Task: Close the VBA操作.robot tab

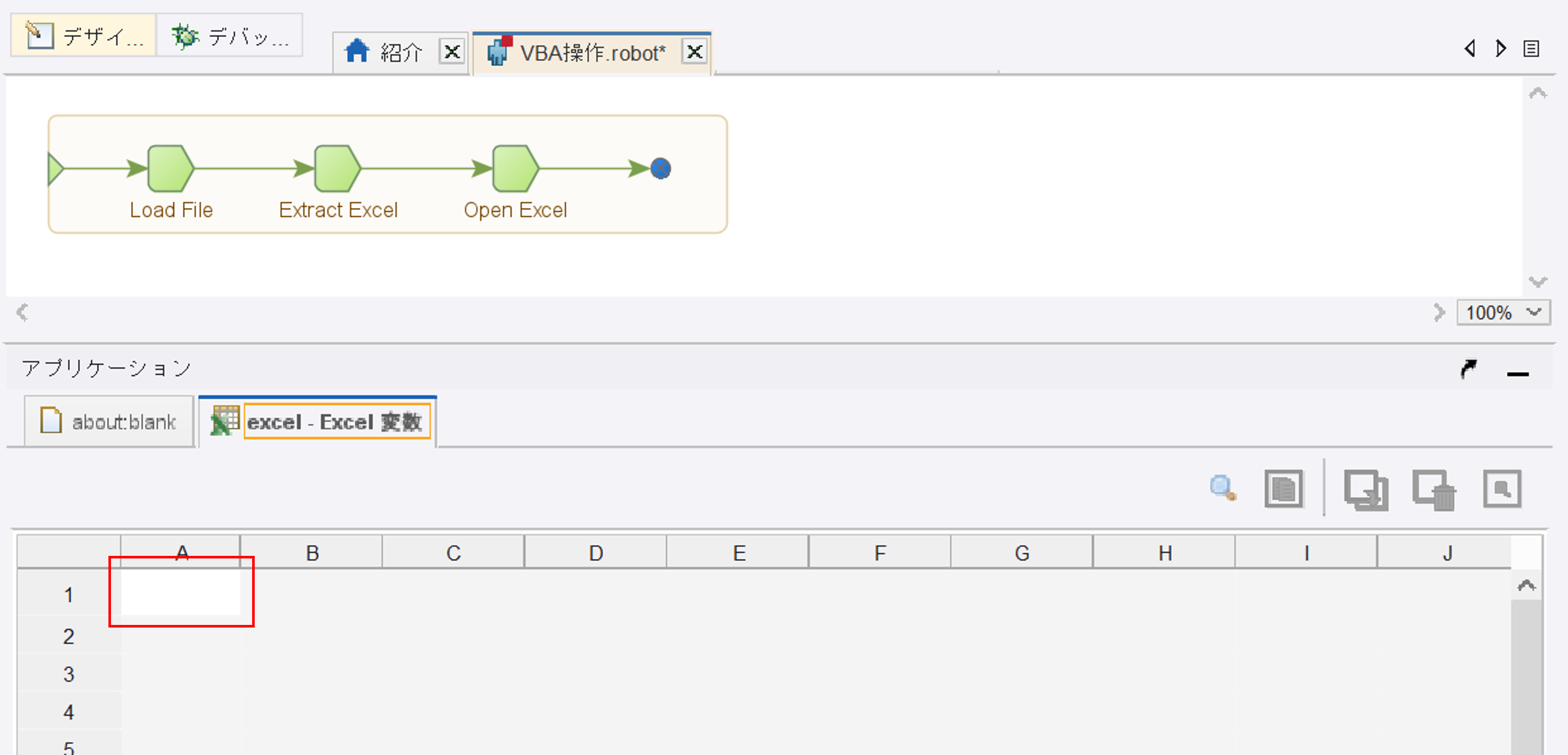Action: pyautogui.click(x=695, y=52)
